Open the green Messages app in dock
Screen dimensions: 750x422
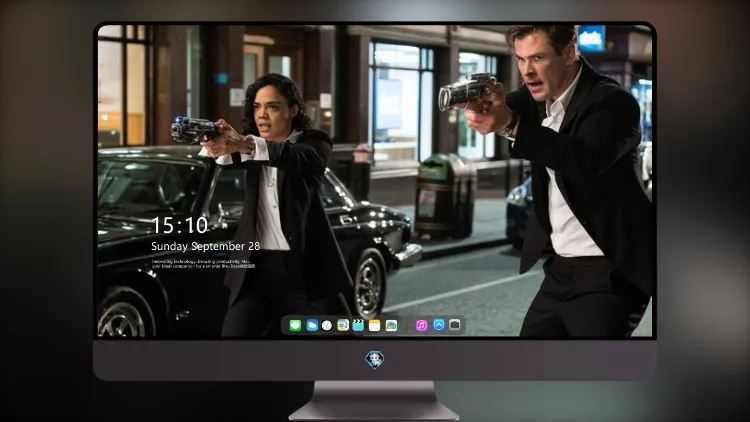click(295, 326)
